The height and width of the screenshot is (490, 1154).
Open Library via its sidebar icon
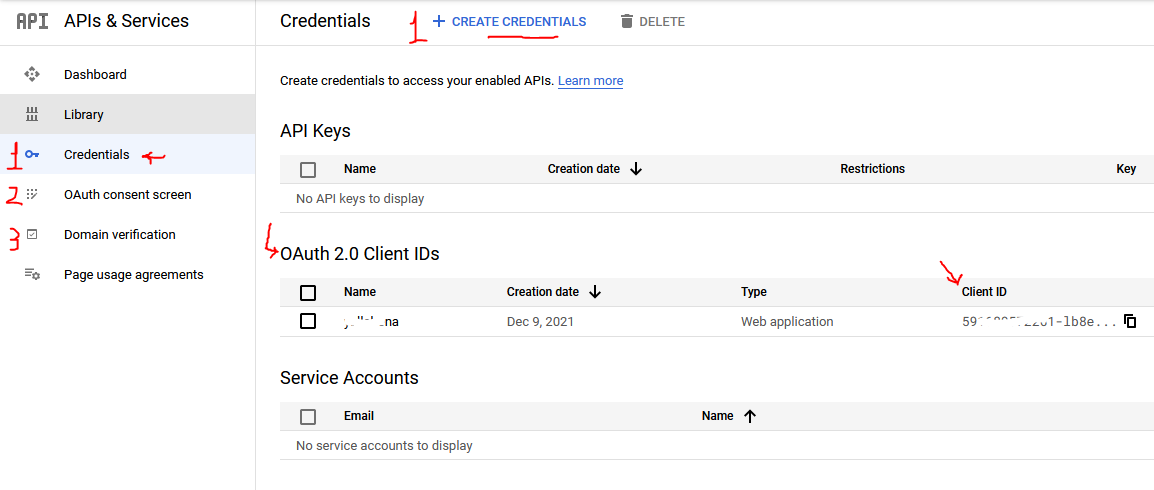tap(32, 114)
